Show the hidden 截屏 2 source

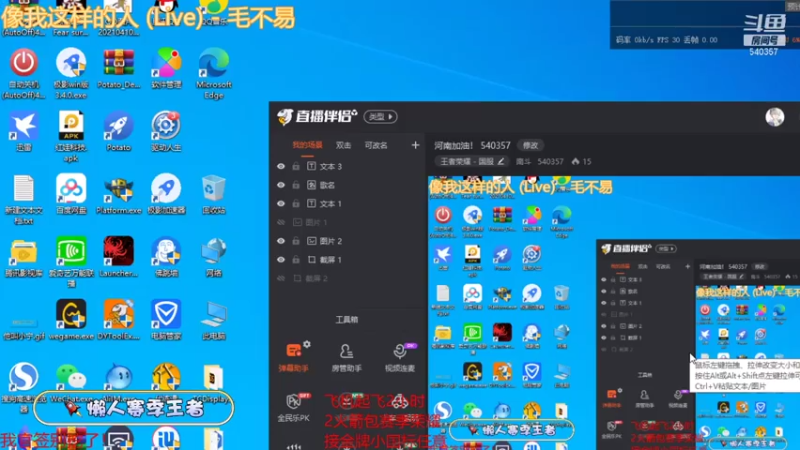[281, 278]
